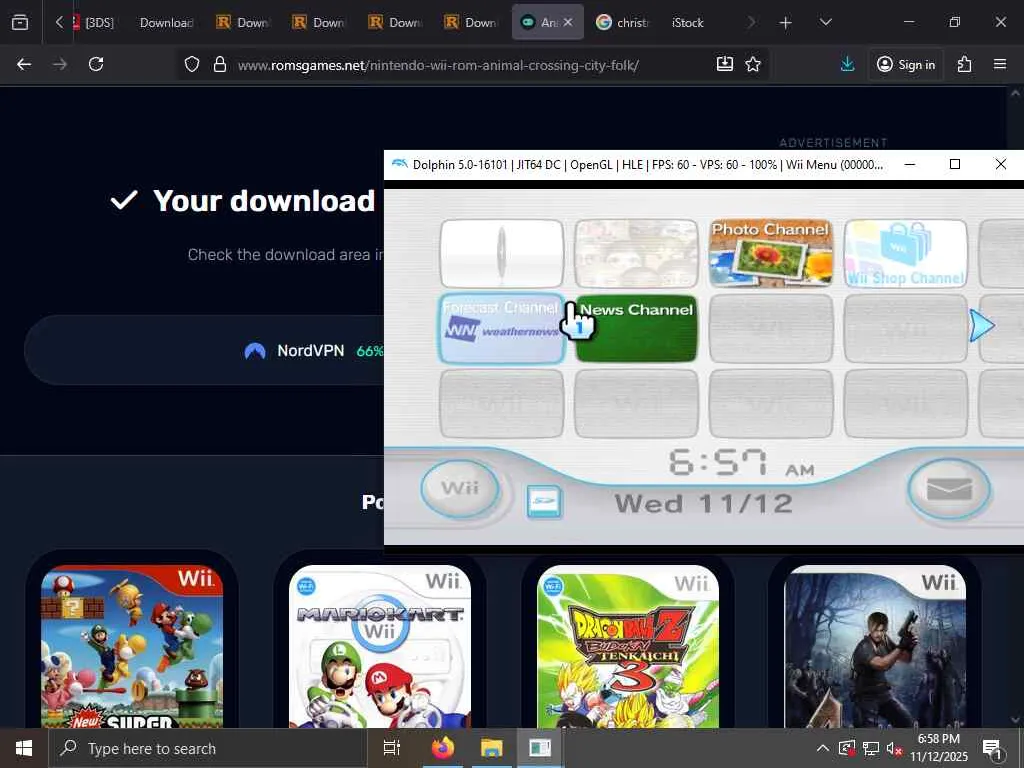Open tracking protection shield icon
This screenshot has height=768, width=1024.
(191, 64)
